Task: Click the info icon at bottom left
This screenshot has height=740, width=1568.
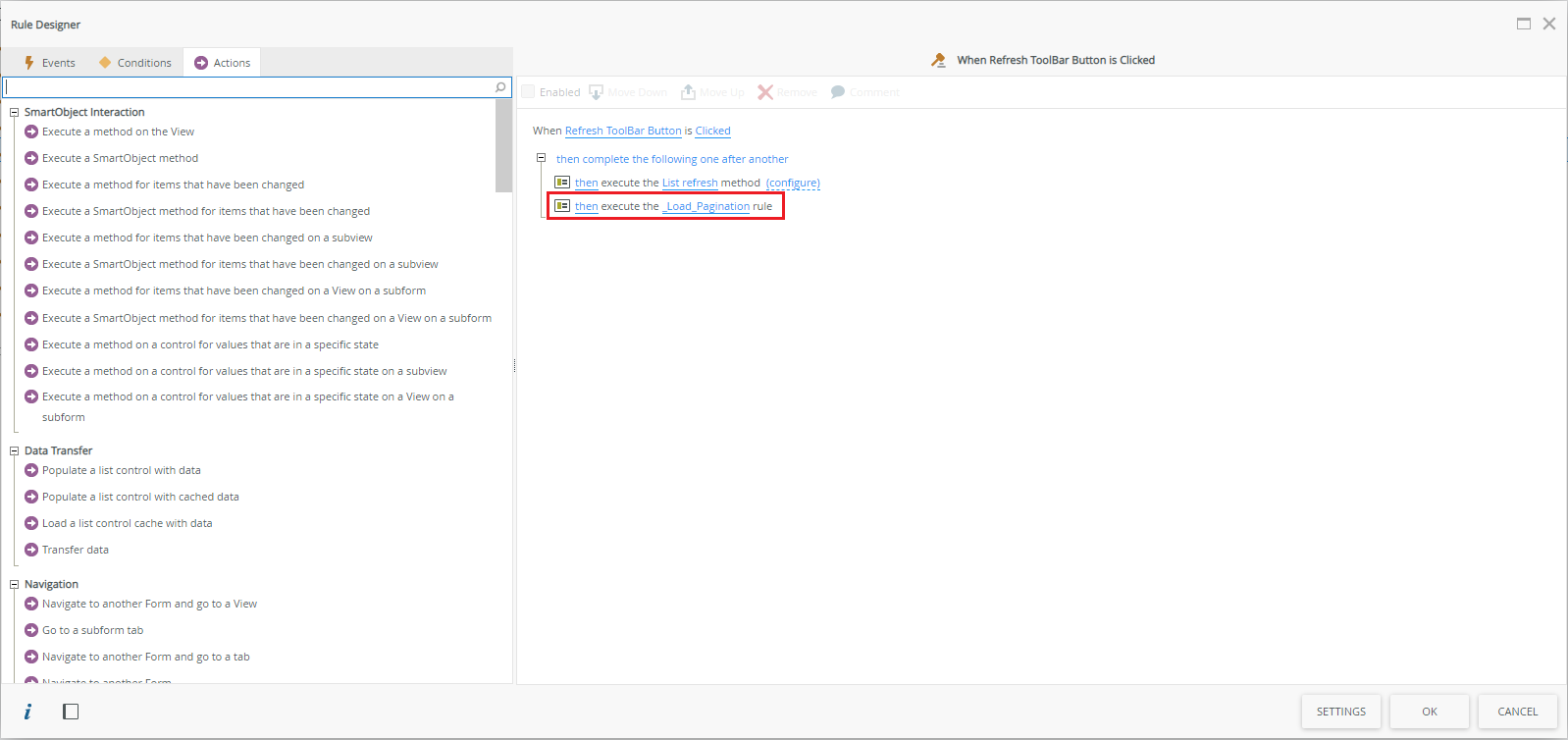Action: (x=27, y=712)
